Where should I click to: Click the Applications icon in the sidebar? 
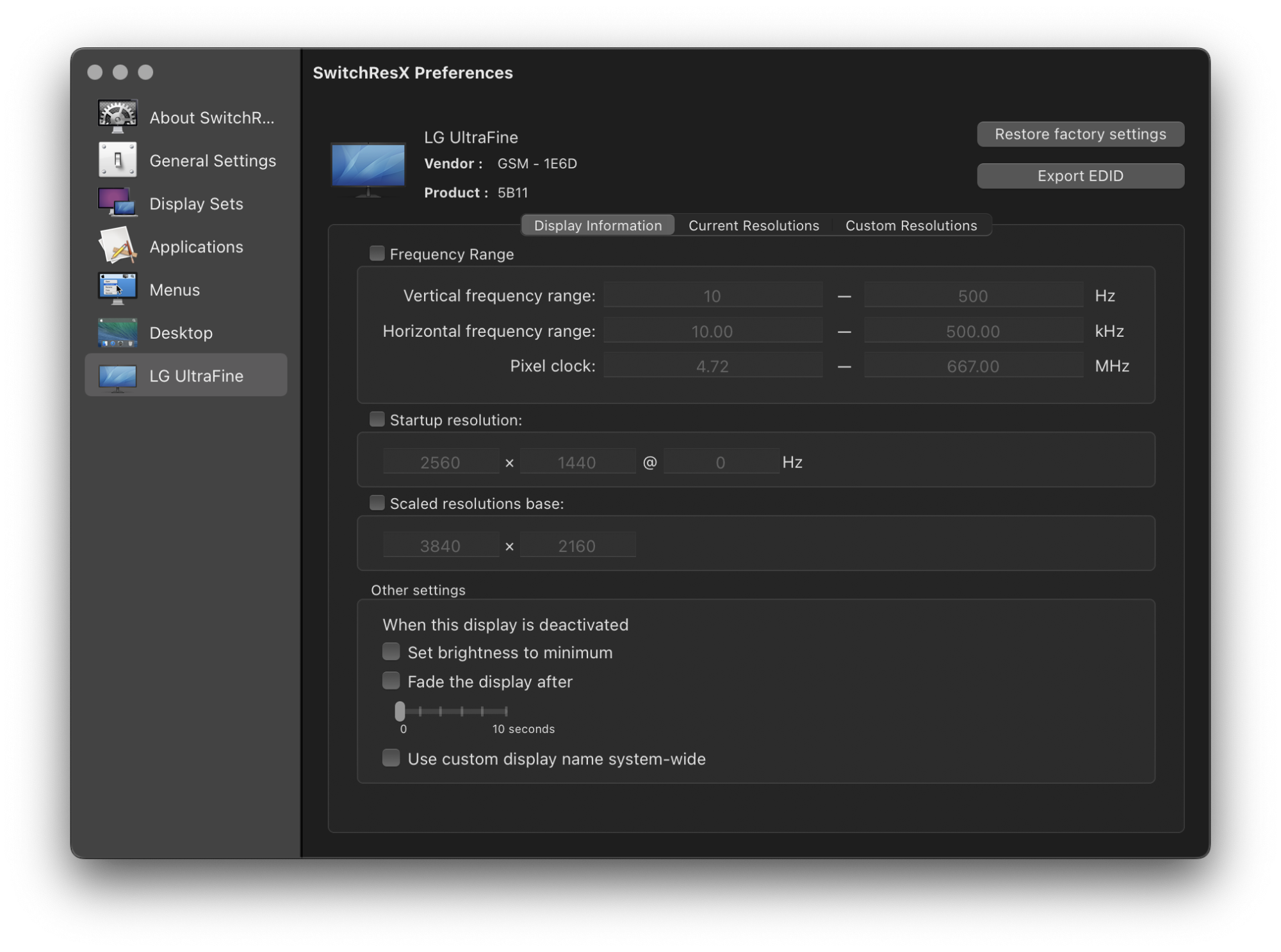pyautogui.click(x=117, y=246)
